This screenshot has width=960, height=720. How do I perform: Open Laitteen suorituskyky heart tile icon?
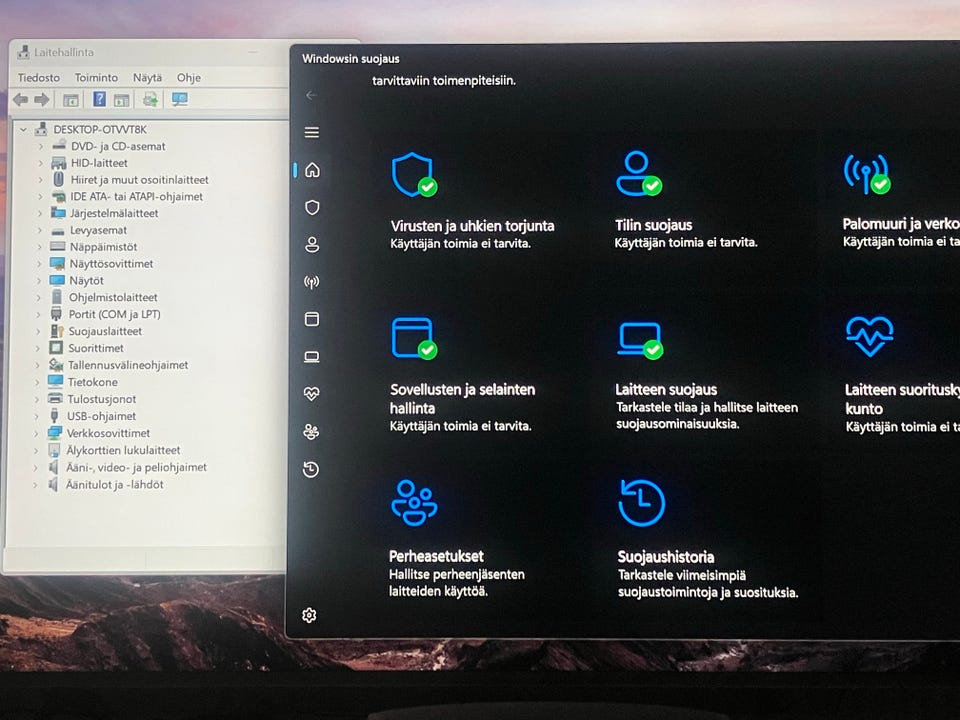[869, 336]
